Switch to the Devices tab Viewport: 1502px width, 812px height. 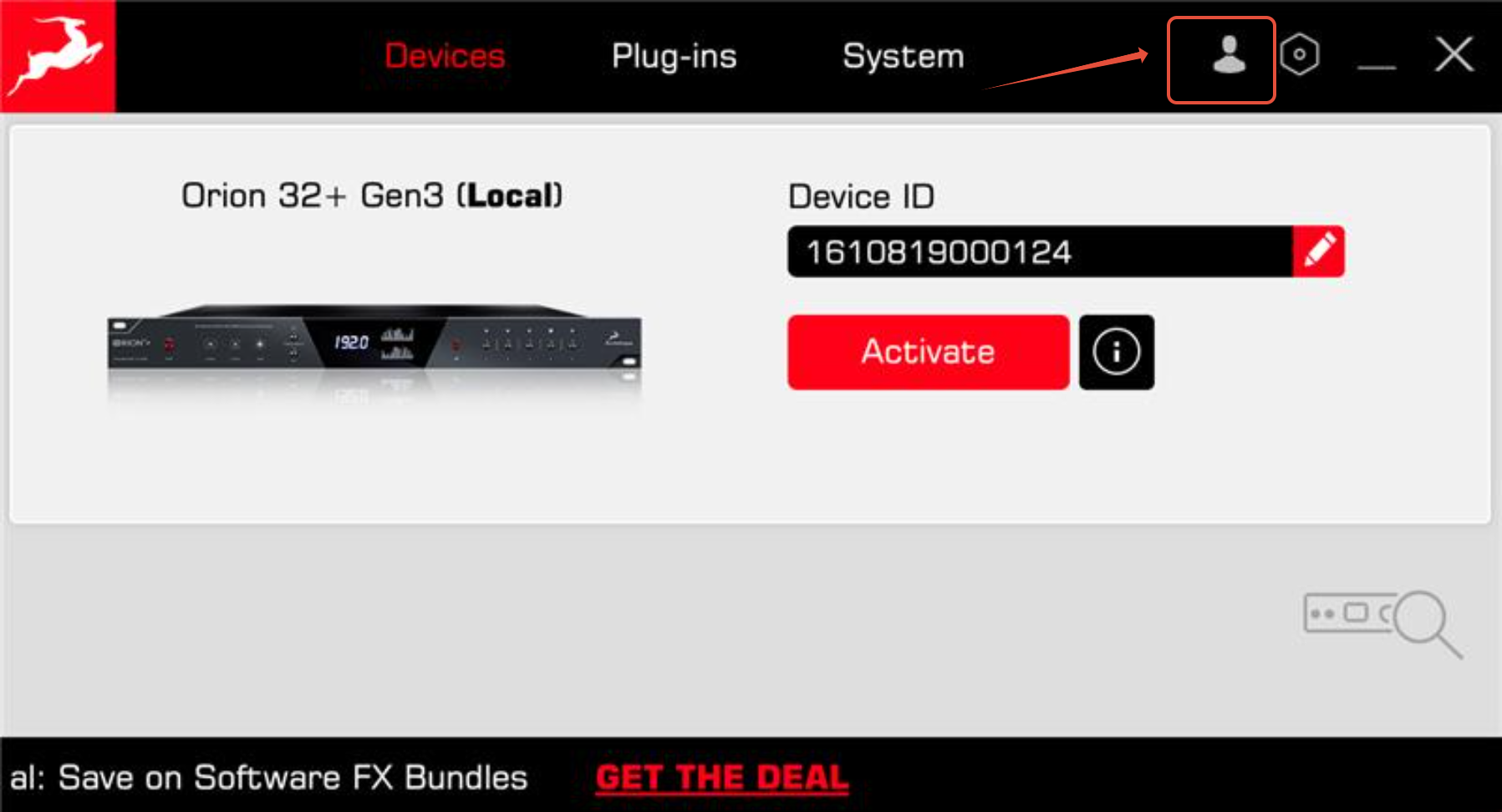coord(445,56)
